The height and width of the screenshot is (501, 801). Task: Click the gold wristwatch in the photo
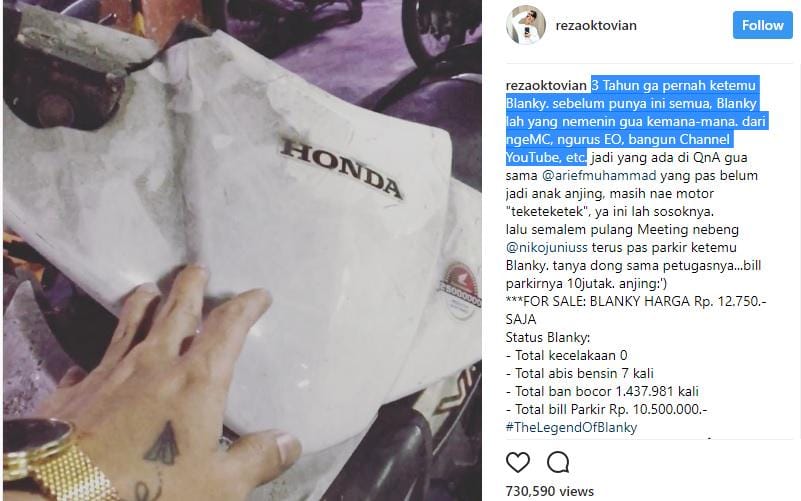[x=54, y=459]
